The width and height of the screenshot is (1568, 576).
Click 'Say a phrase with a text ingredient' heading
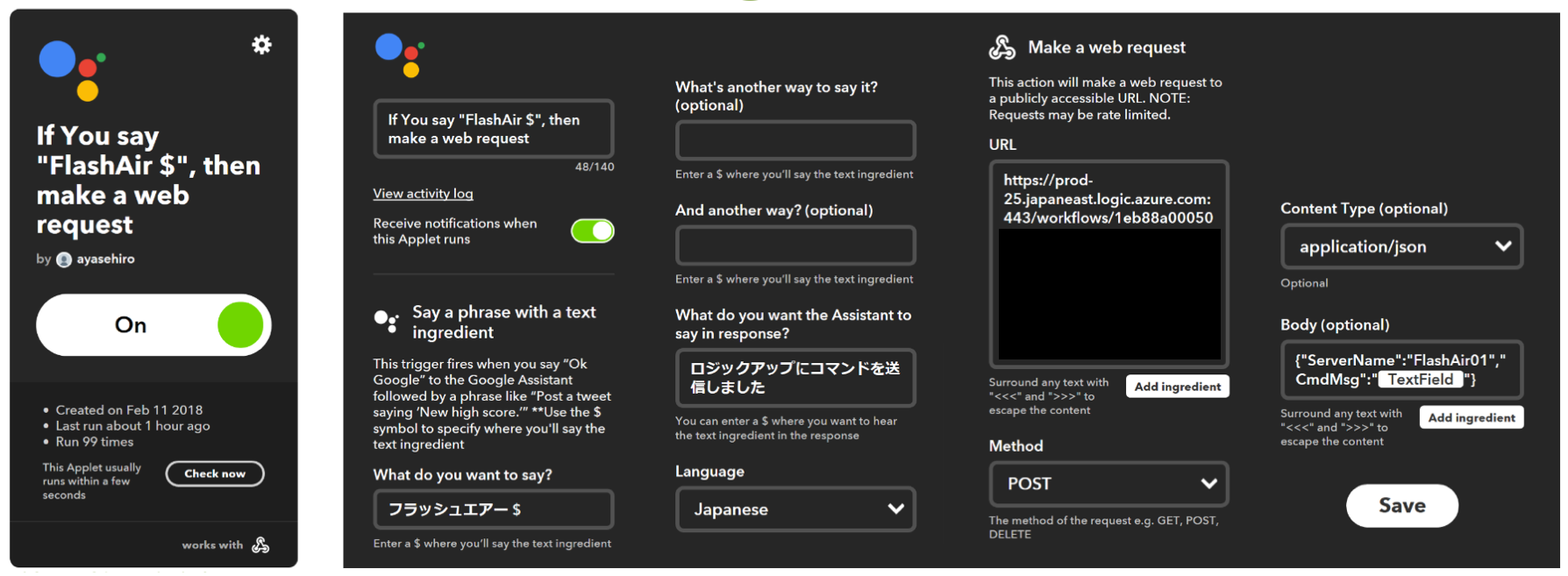tap(504, 322)
